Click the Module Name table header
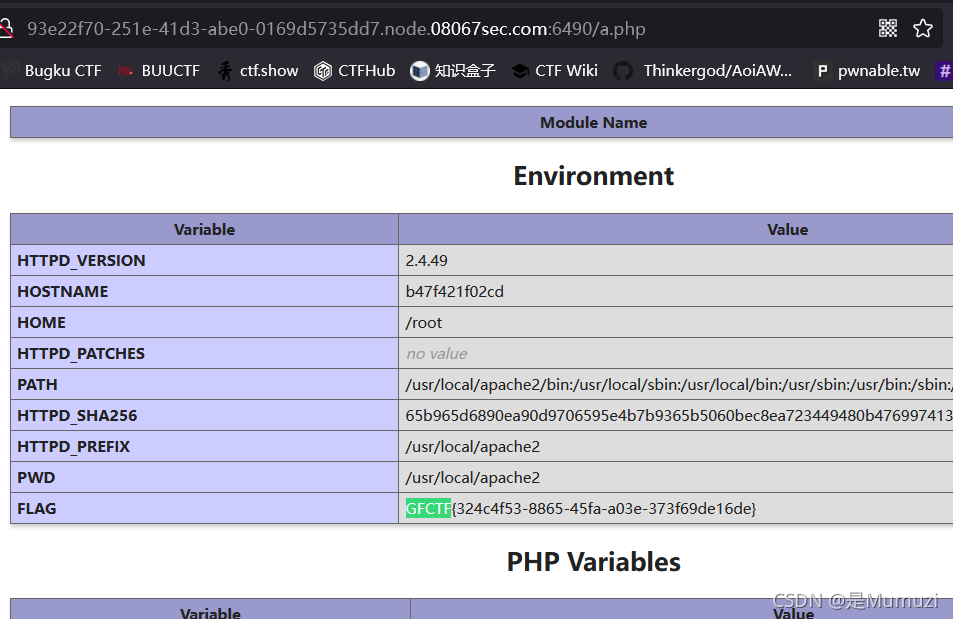The width and height of the screenshot is (953, 619). 593,122
